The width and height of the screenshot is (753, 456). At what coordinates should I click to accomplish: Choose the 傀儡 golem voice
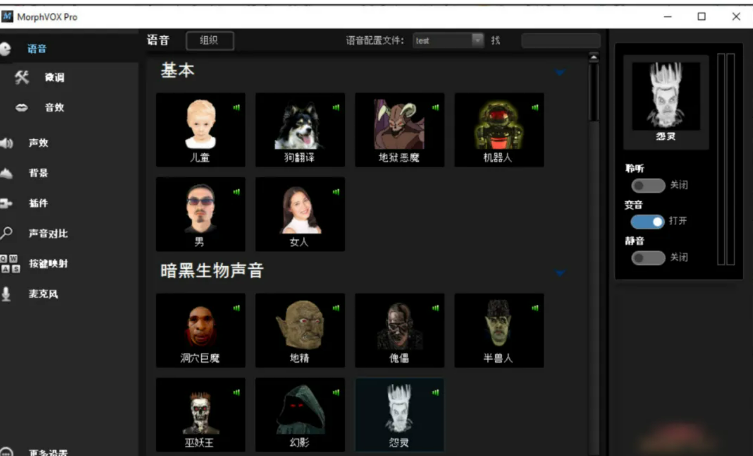click(x=400, y=331)
